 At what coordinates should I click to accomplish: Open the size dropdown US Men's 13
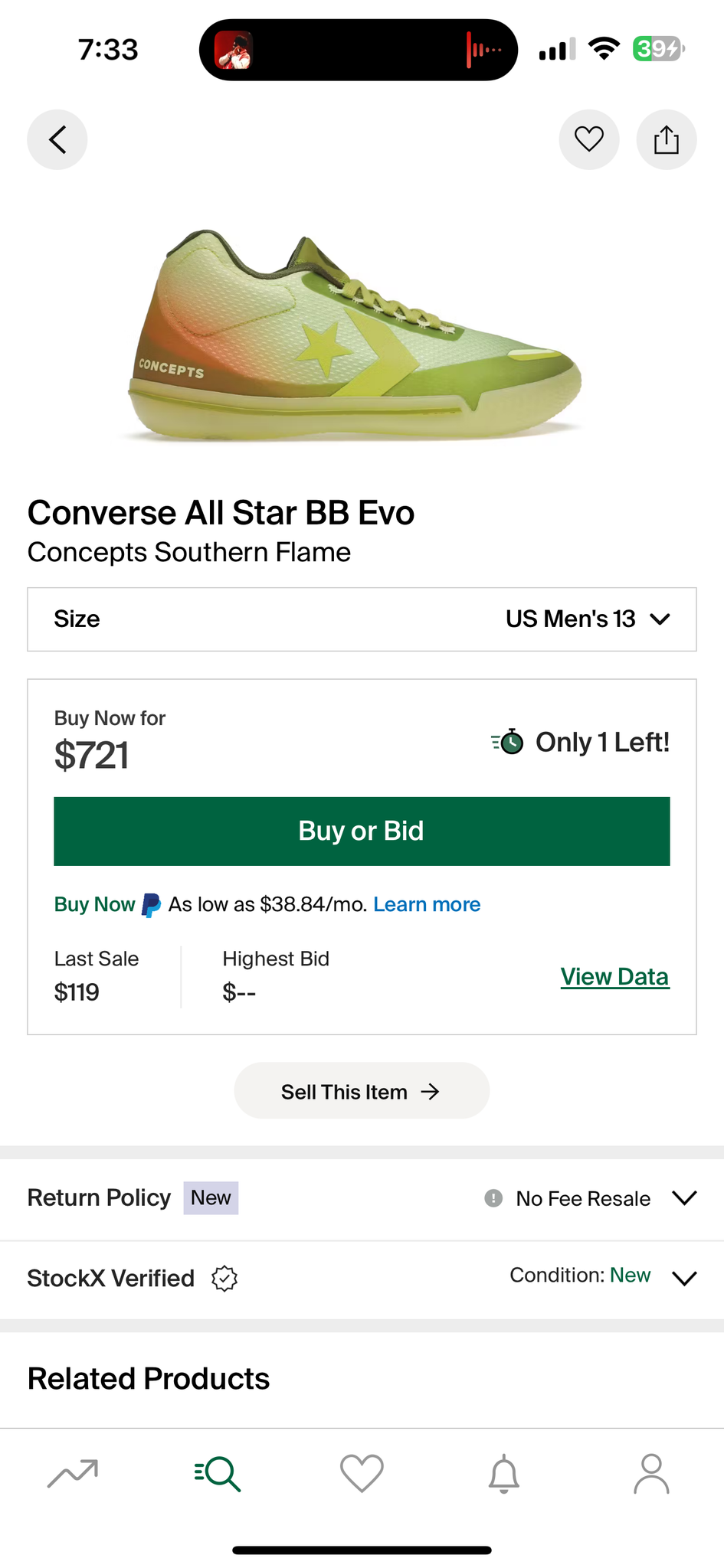click(x=588, y=619)
